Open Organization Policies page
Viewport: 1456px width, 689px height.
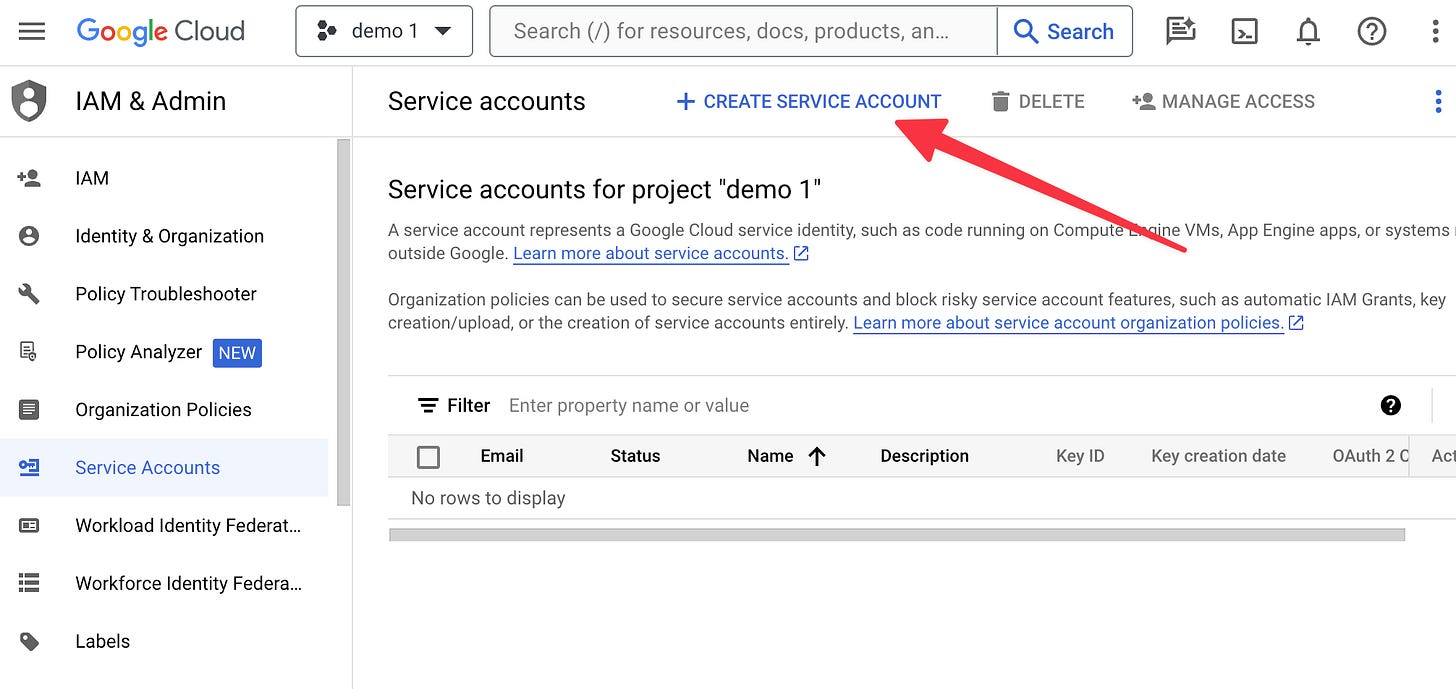pos(164,410)
